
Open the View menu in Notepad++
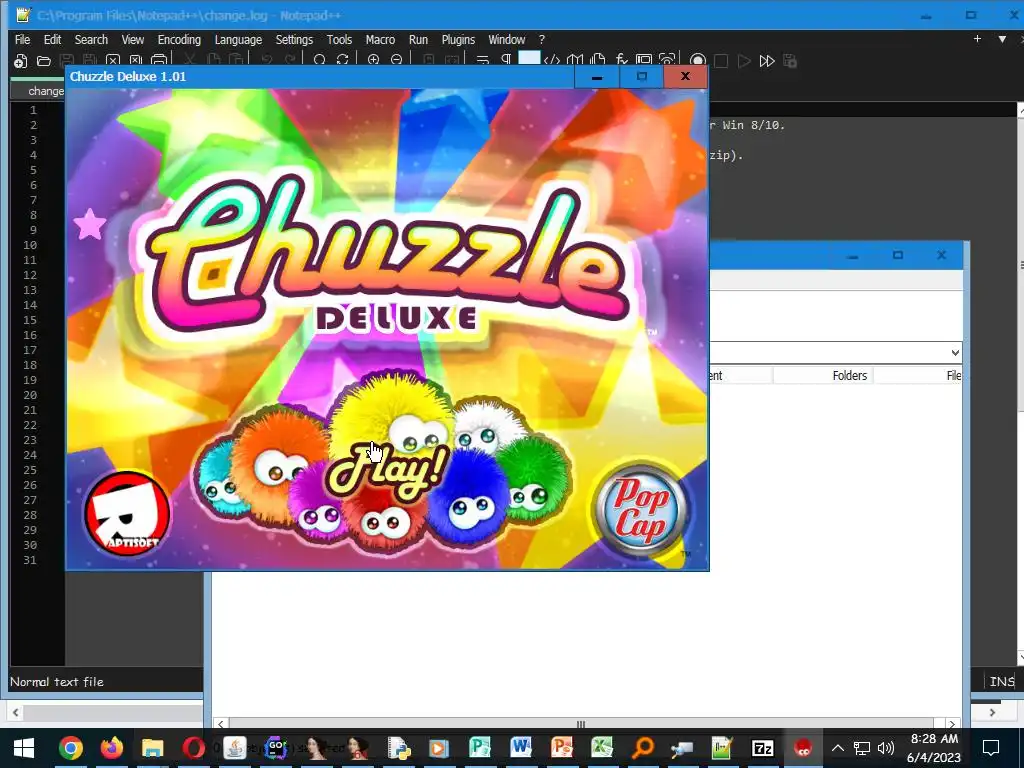click(x=133, y=40)
